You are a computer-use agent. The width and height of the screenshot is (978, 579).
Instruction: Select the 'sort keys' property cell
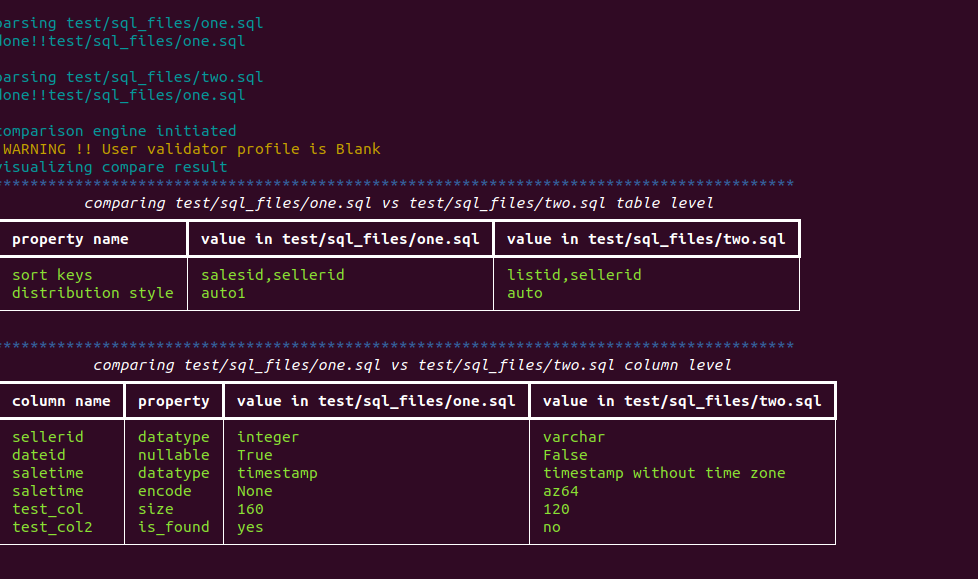52,275
